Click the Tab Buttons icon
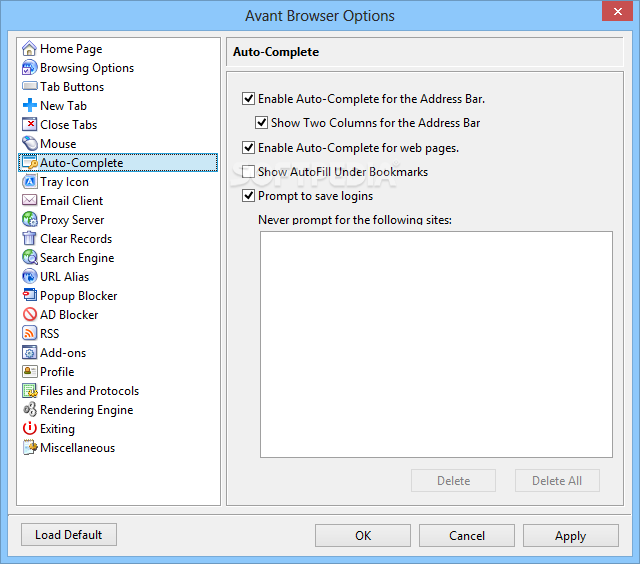The image size is (640, 564). click(29, 87)
